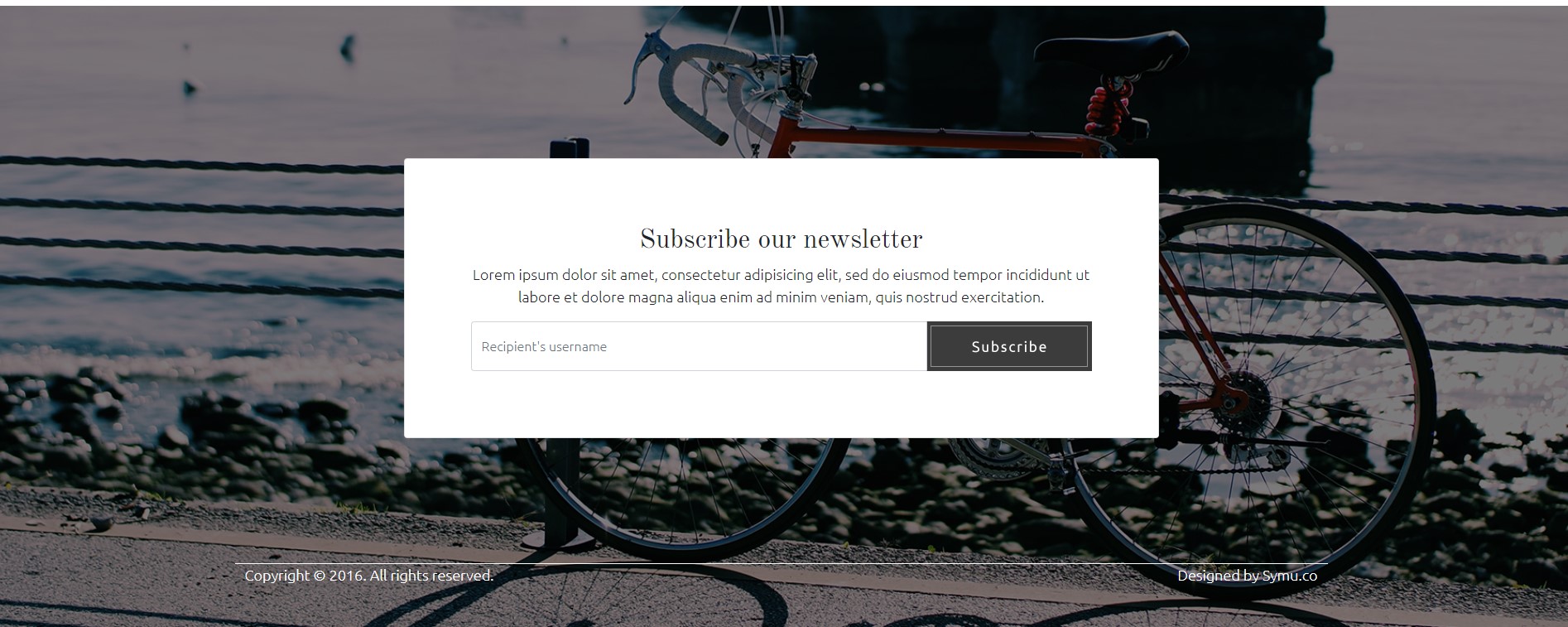Open the Designed by Symu.co link
This screenshot has height=627, width=1568.
click(1247, 576)
